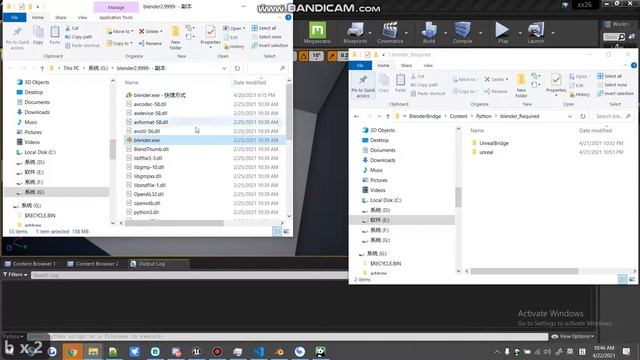
Task: Open the unreal folder in blender_Required
Action: pyautogui.click(x=486, y=152)
